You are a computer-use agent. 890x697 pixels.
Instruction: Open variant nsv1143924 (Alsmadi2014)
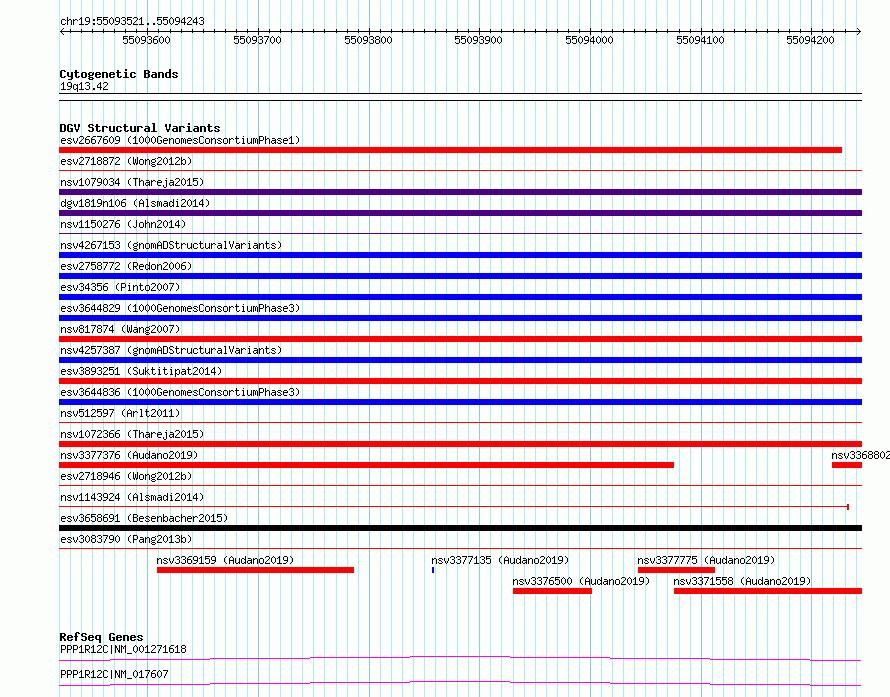pyautogui.click(x=132, y=497)
